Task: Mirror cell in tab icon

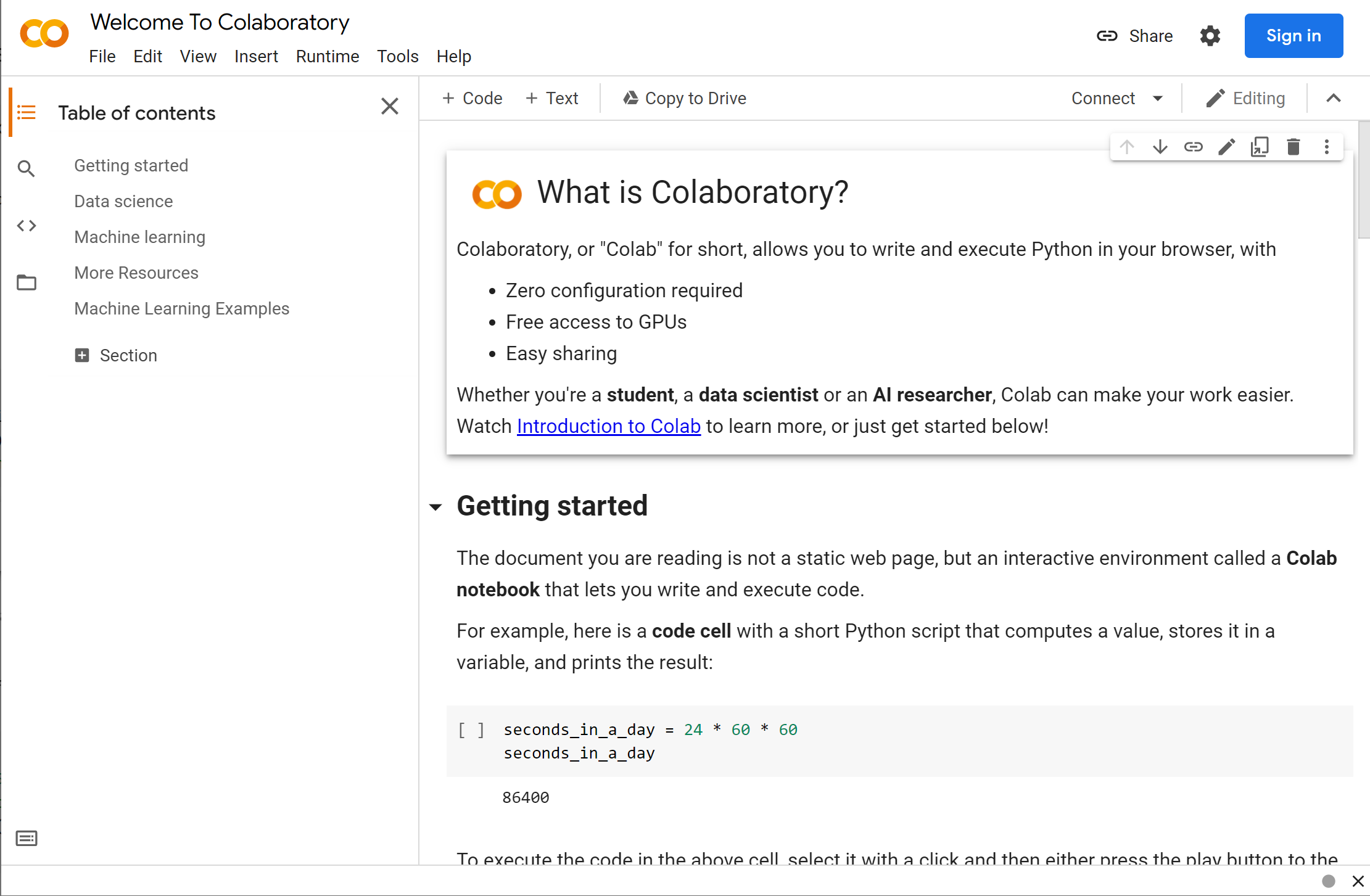Action: coord(1260,147)
